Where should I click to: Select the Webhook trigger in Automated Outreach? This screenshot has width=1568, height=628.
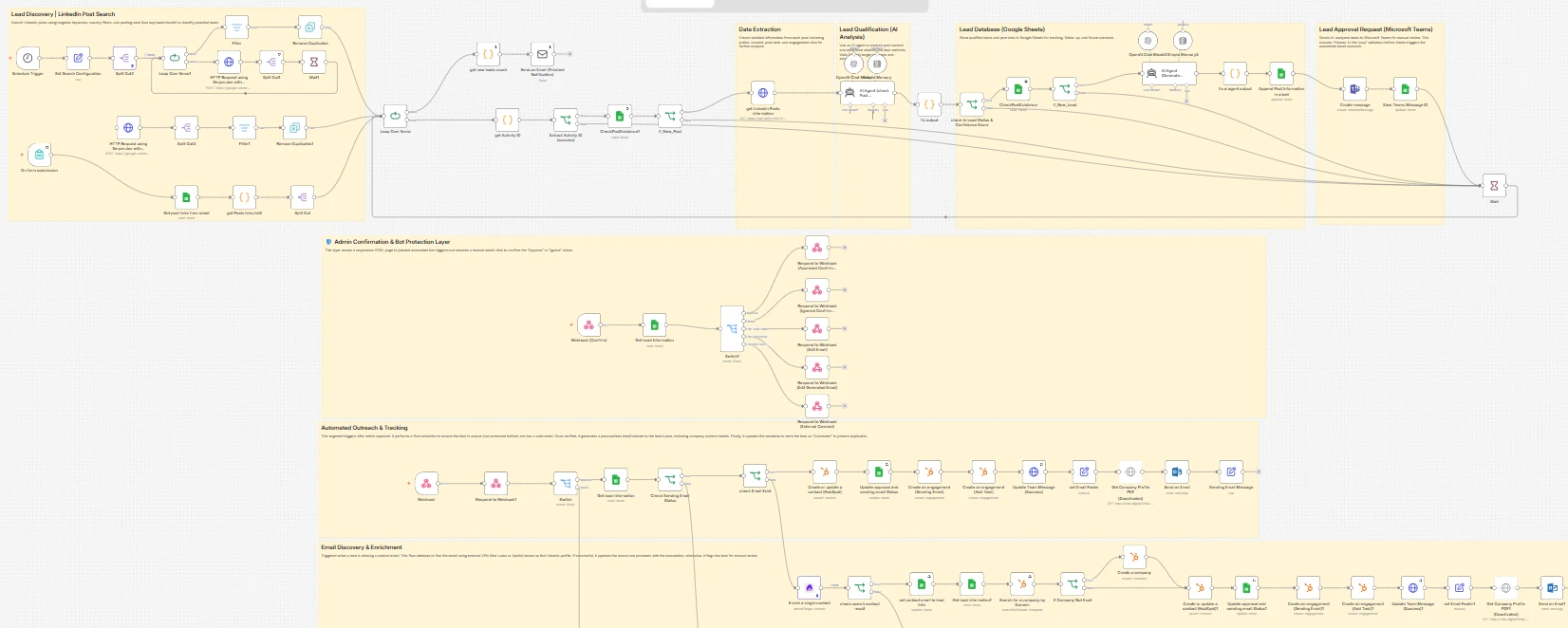[426, 484]
